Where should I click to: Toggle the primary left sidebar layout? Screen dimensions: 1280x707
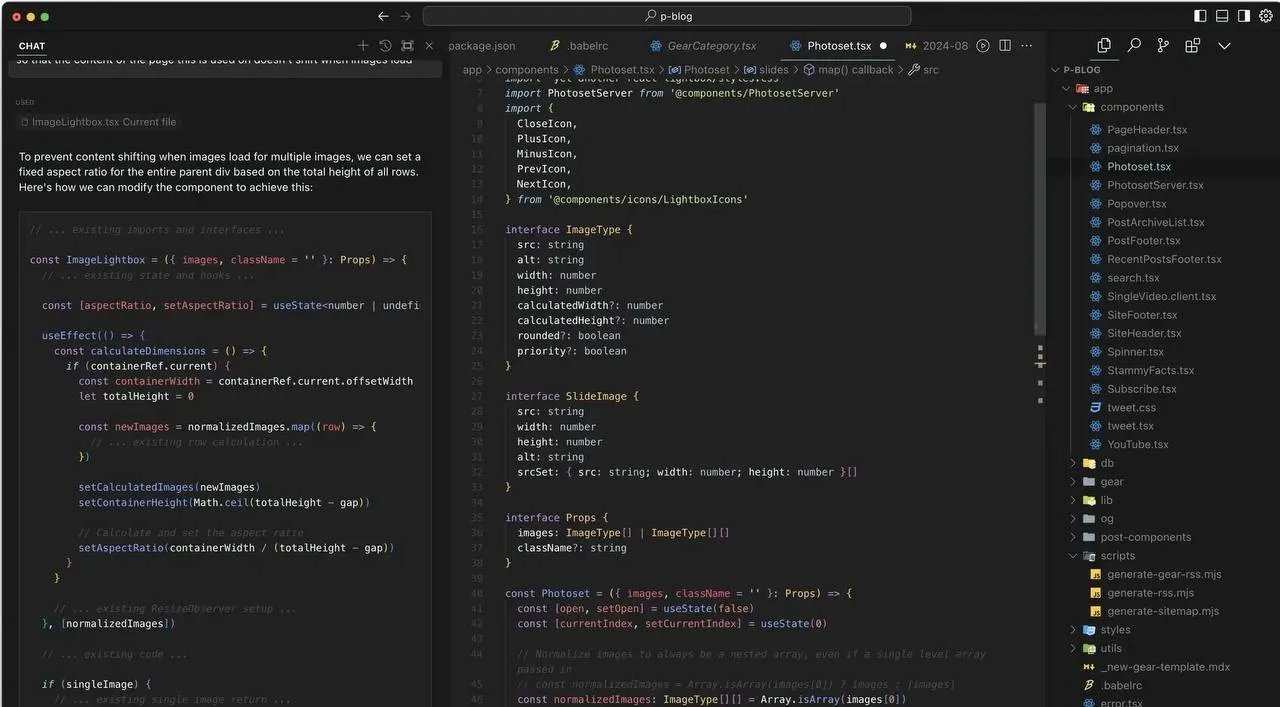1200,16
